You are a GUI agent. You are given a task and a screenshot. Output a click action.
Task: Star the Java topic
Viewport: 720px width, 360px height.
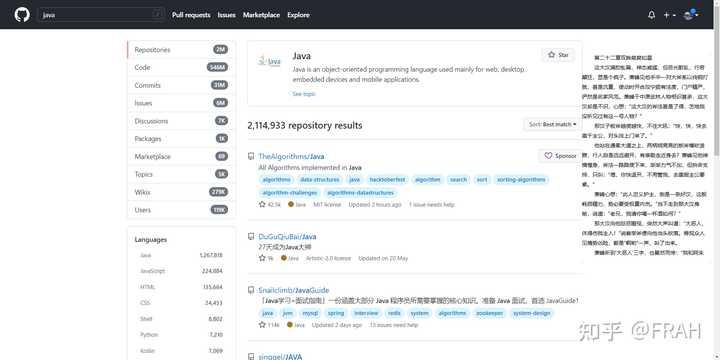558,55
